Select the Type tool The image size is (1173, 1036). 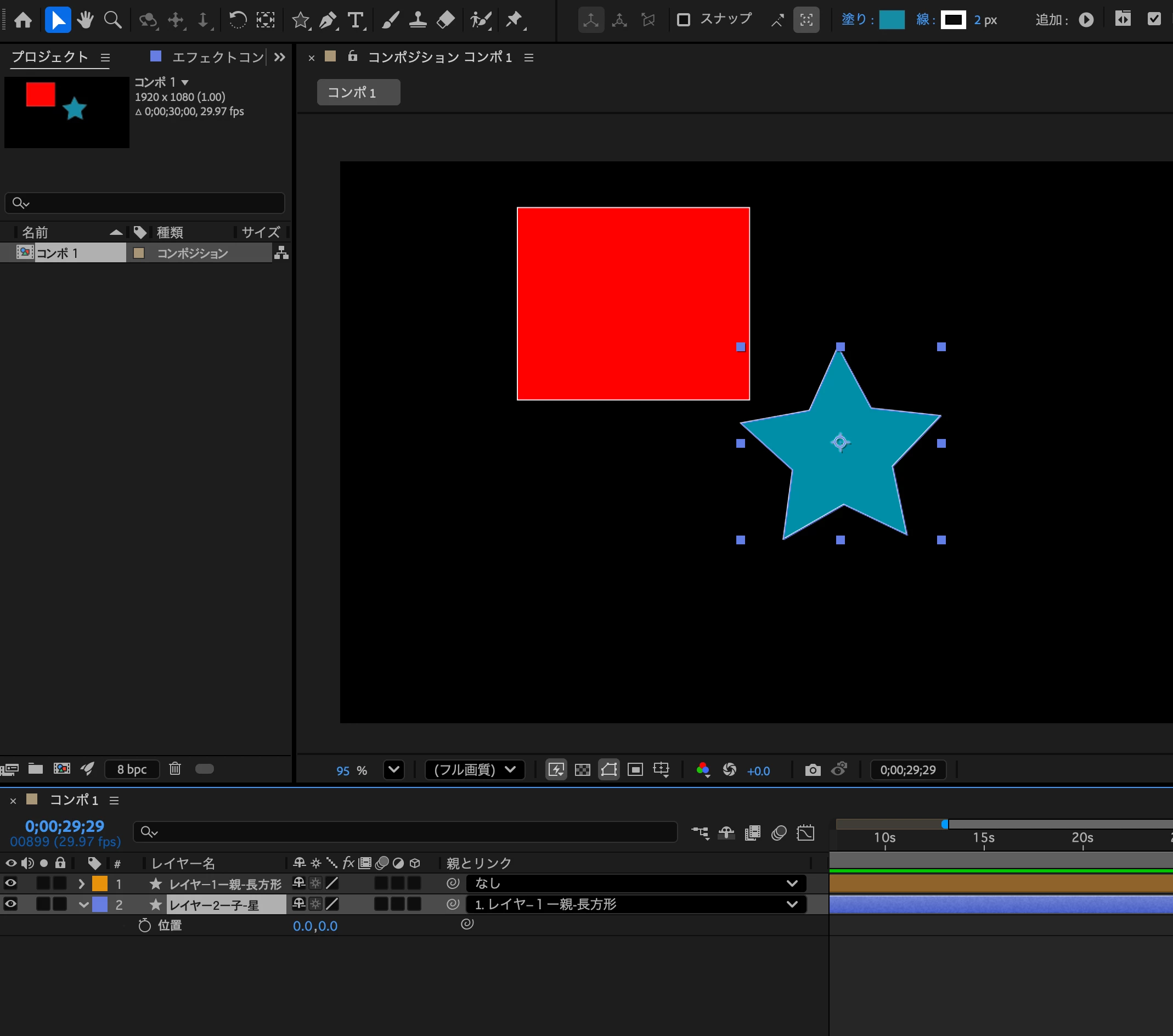[356, 21]
